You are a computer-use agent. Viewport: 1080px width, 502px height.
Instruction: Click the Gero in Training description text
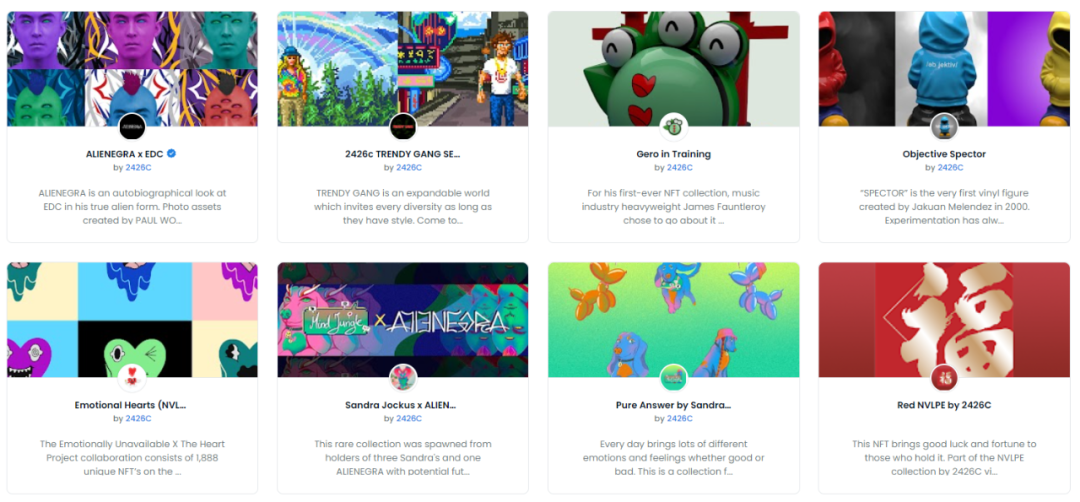[x=674, y=207]
